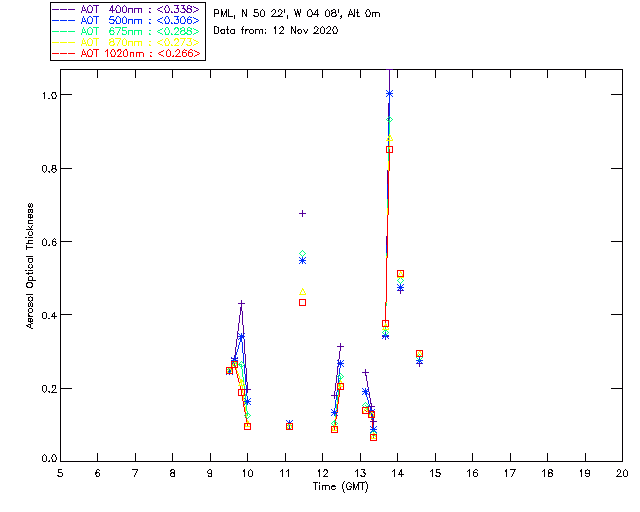Image resolution: width=640 pixels, height=512 pixels.
Task: Click the x-axis hour label 14
Action: click(x=398, y=473)
